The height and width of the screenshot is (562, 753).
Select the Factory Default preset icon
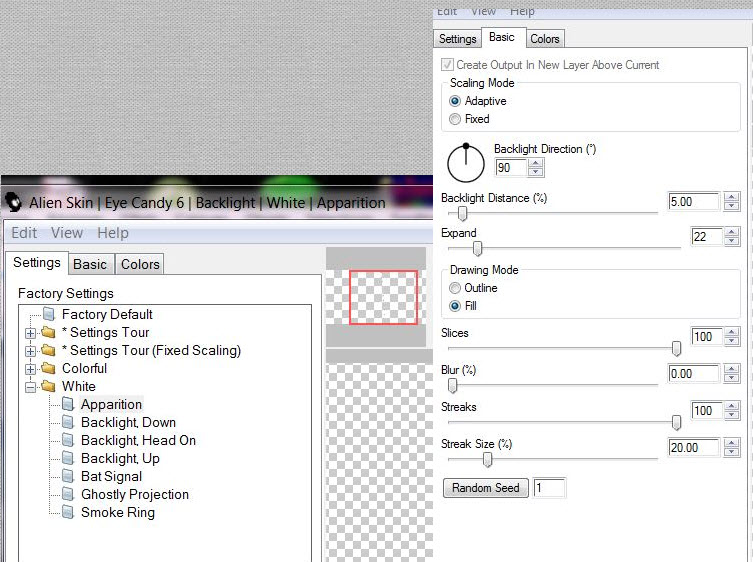tap(49, 314)
